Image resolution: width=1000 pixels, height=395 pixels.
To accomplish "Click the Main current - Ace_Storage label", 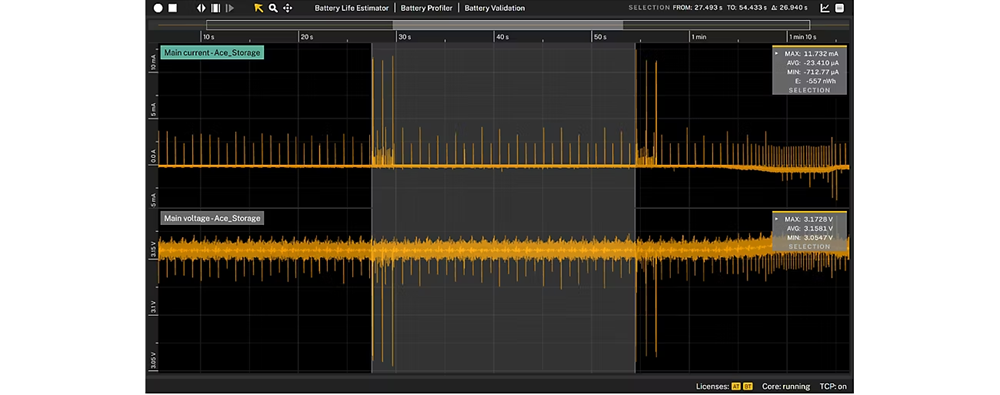I will [212, 53].
